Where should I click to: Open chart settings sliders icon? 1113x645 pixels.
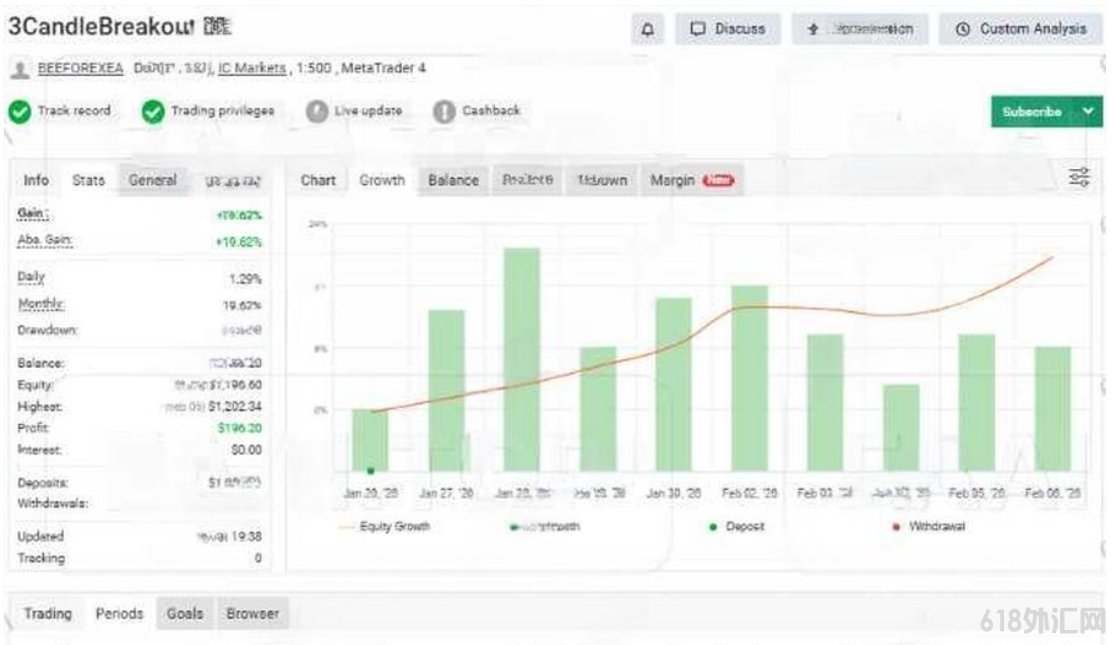[x=1079, y=177]
